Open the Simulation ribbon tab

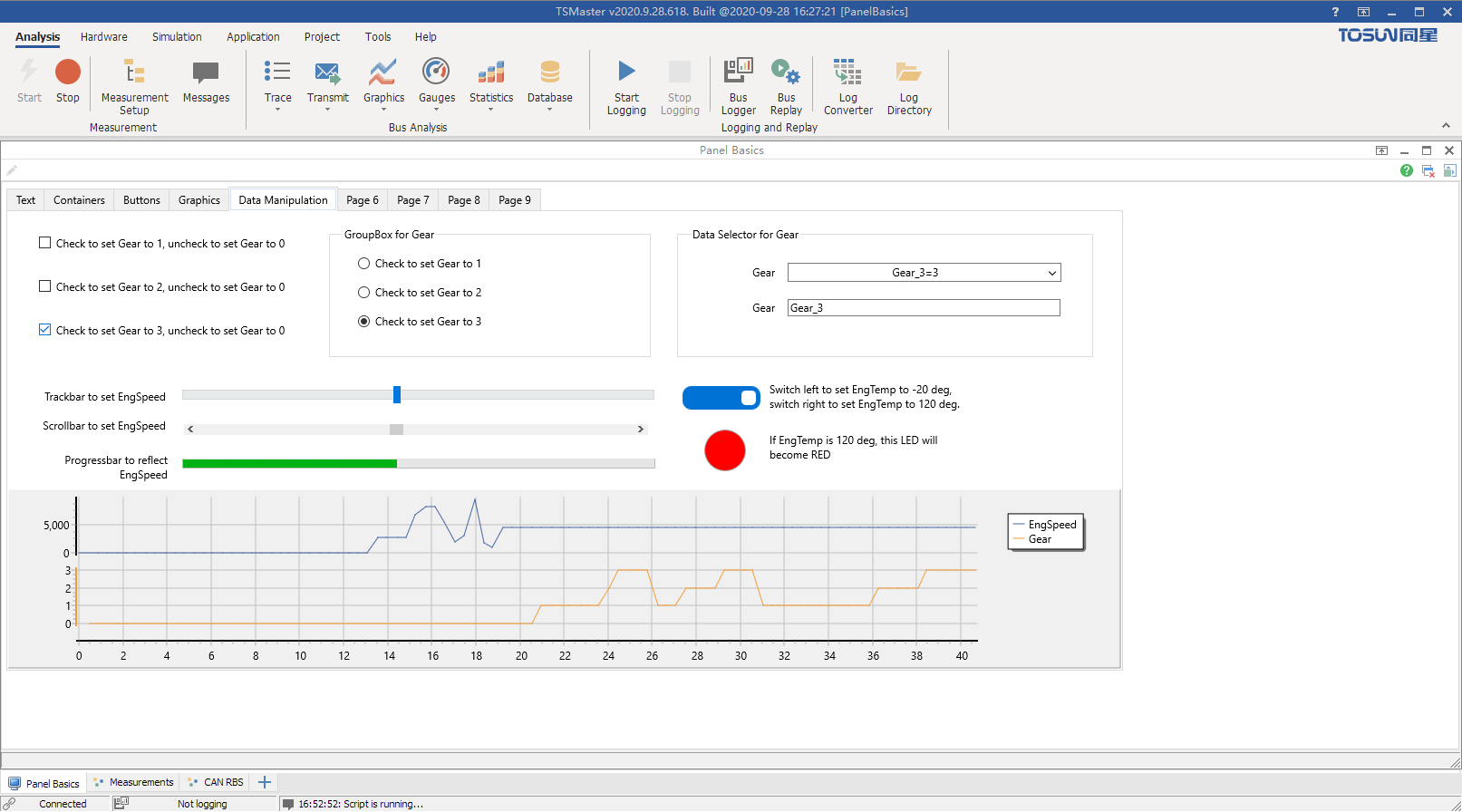177,37
